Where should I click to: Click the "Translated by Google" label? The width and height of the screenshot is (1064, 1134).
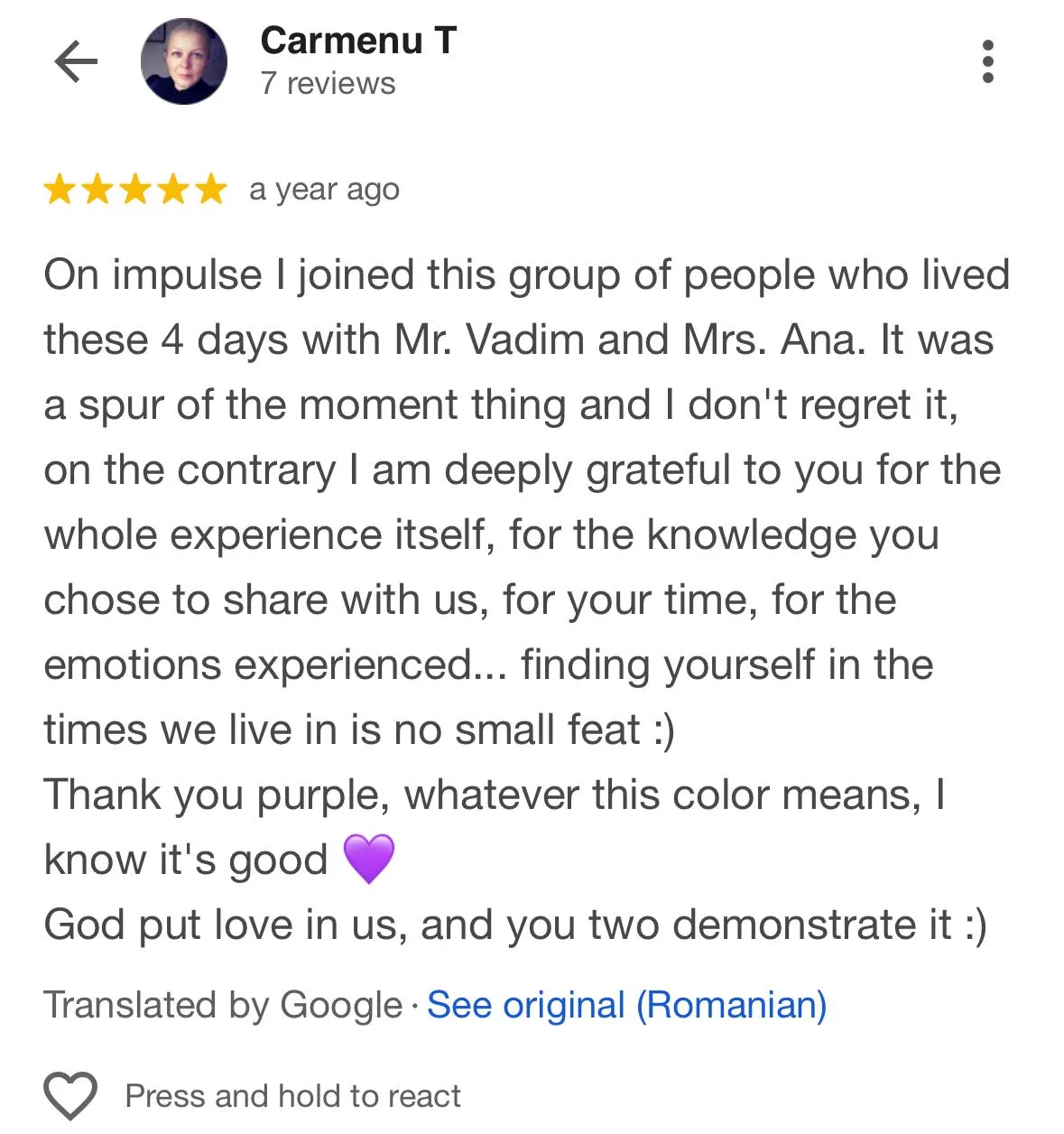pos(223,1005)
